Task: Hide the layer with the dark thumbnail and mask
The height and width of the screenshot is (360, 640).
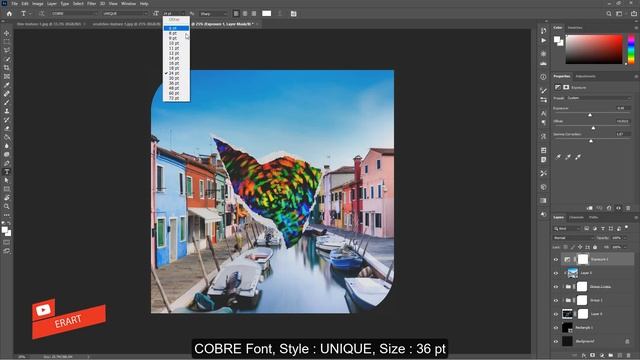Action: coord(556,314)
